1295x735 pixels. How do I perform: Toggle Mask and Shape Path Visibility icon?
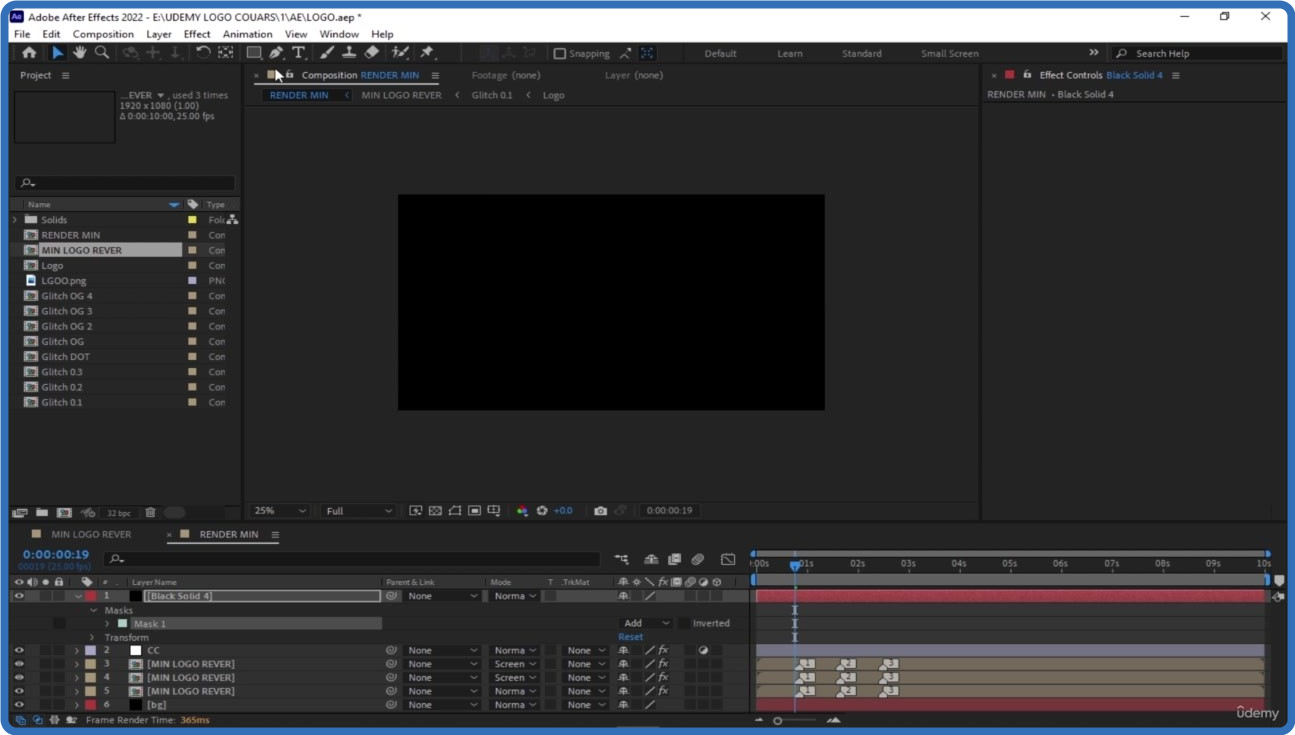click(455, 511)
